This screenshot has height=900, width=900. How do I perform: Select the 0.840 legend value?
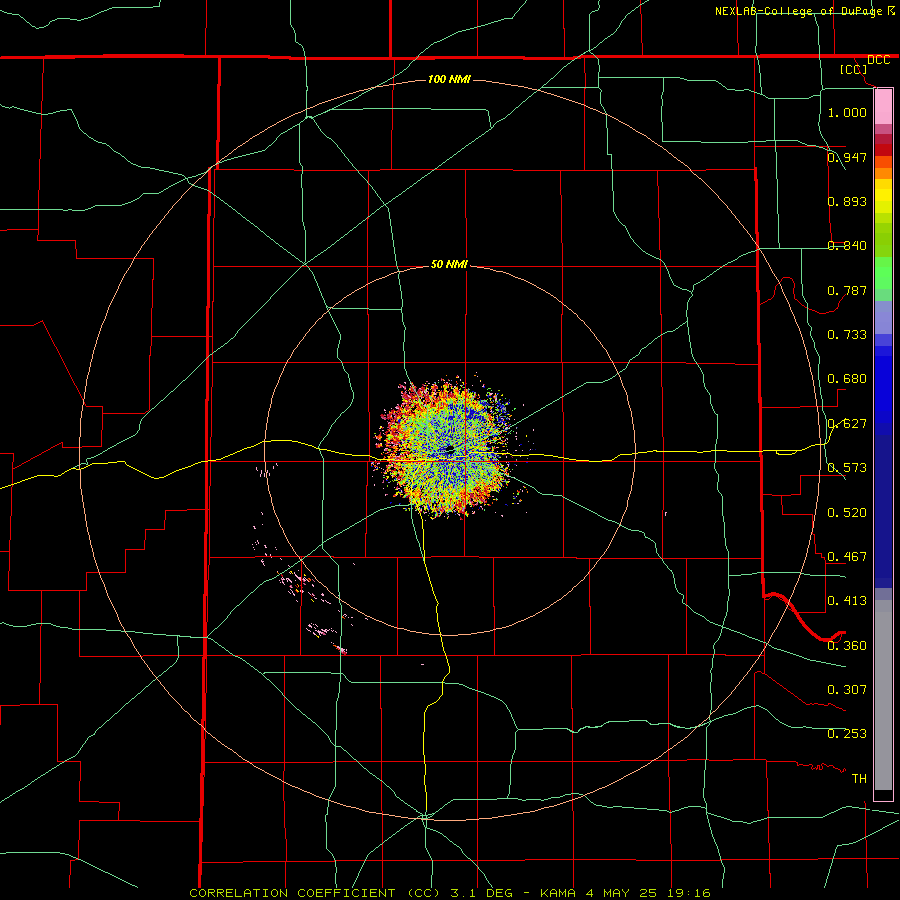pos(847,246)
